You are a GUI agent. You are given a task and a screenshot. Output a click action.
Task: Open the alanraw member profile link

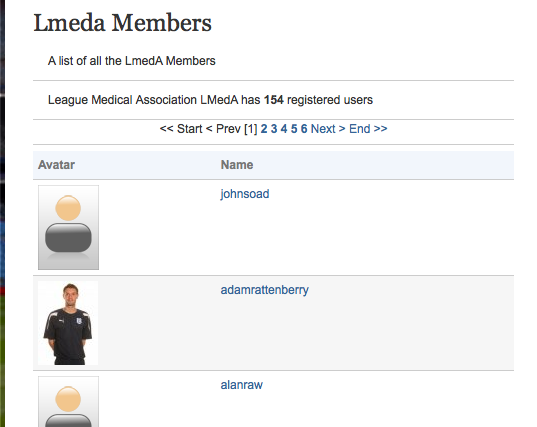coord(241,385)
